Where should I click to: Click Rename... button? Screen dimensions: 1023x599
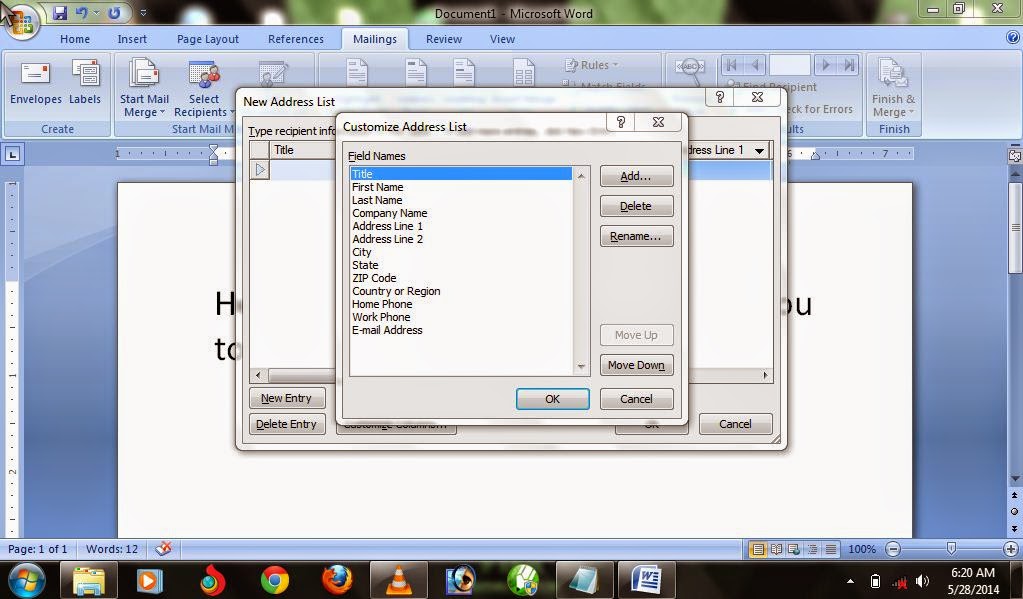click(x=636, y=236)
